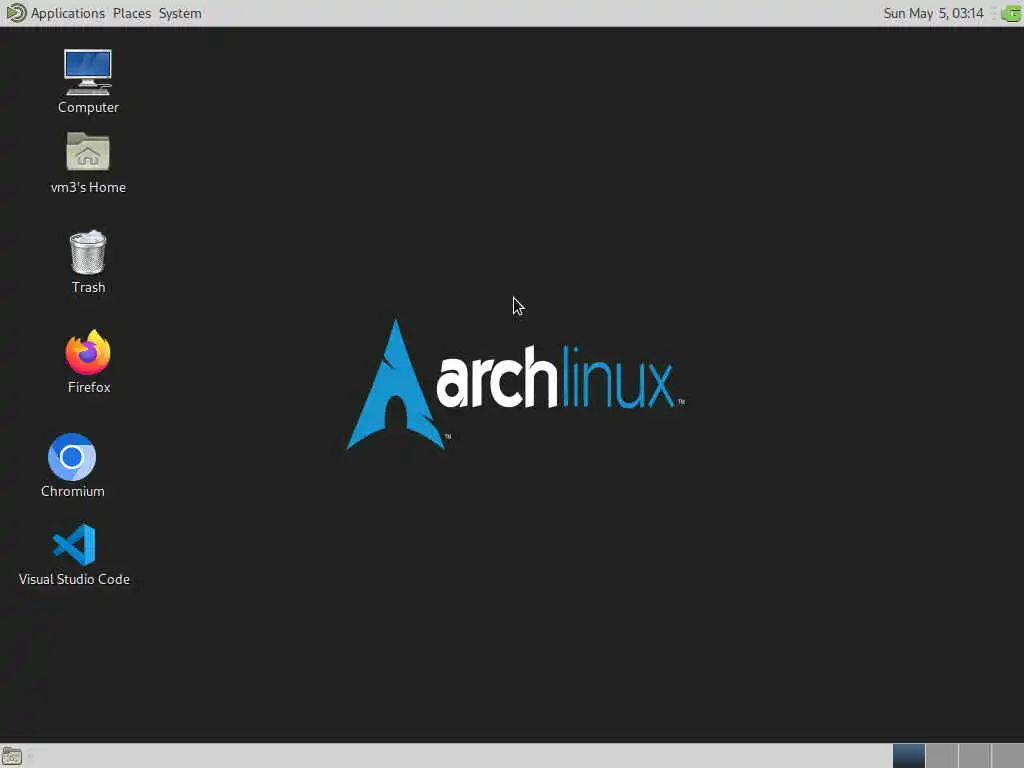Image resolution: width=1024 pixels, height=768 pixels.
Task: Open the Applications menu
Action: pyautogui.click(x=67, y=13)
